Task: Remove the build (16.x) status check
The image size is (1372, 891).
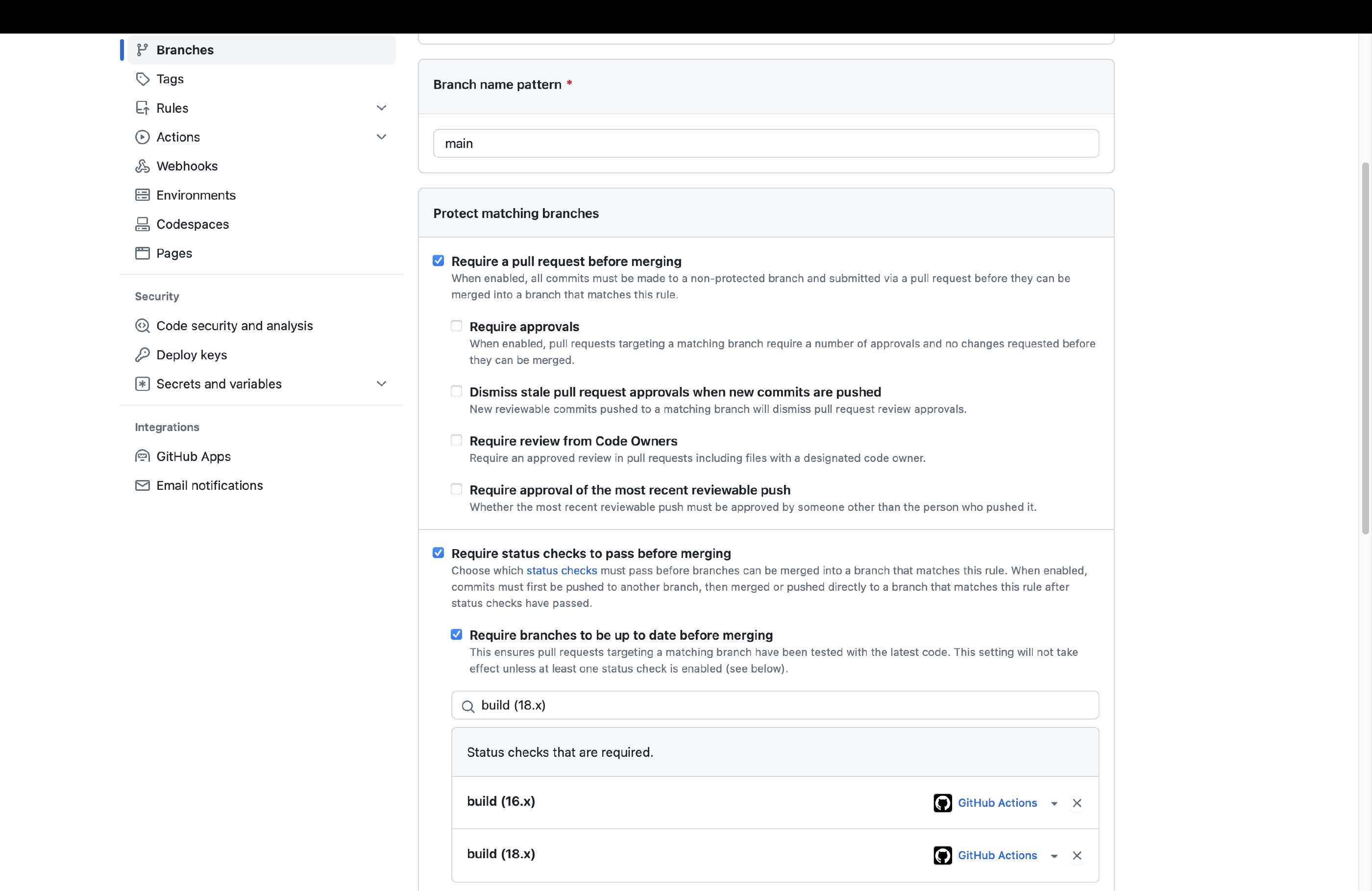Action: point(1076,803)
